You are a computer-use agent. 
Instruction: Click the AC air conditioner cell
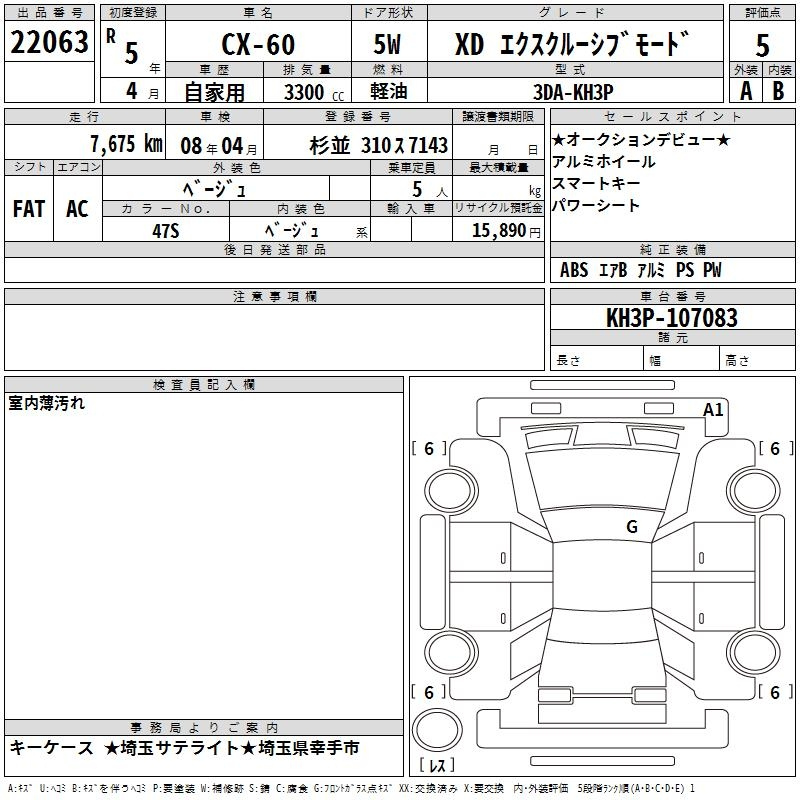point(77,208)
